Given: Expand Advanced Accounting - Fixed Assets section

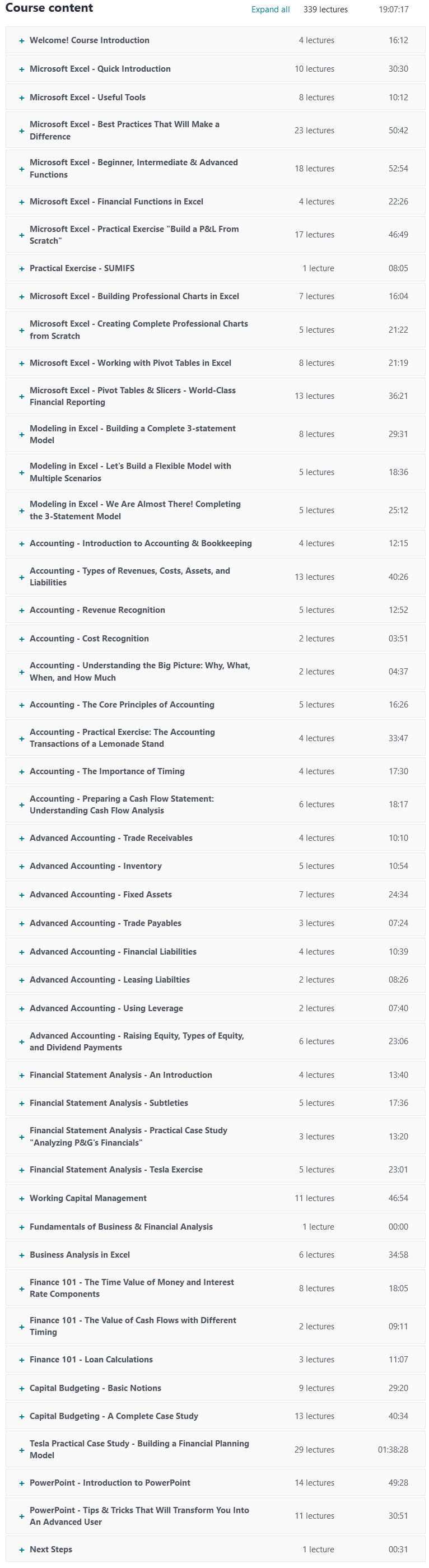Looking at the screenshot, I should [x=216, y=895].
